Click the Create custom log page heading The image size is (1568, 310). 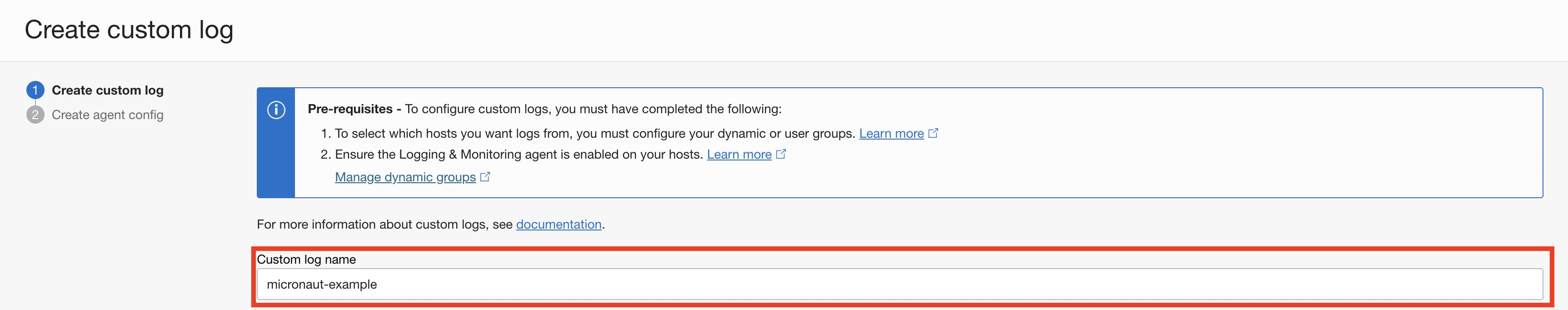(129, 30)
